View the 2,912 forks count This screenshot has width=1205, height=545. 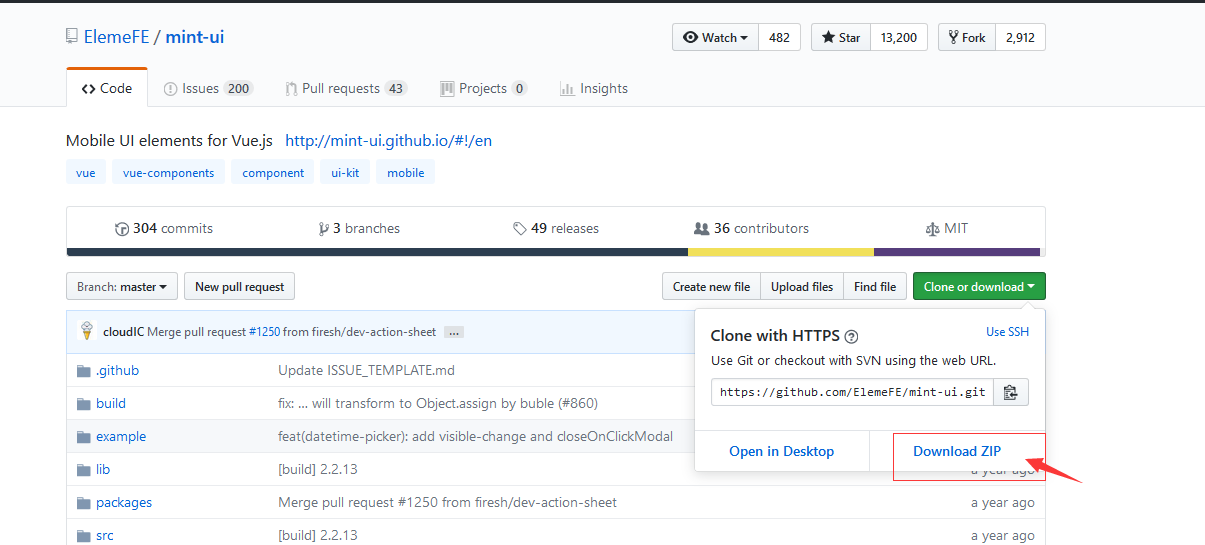(x=1020, y=37)
